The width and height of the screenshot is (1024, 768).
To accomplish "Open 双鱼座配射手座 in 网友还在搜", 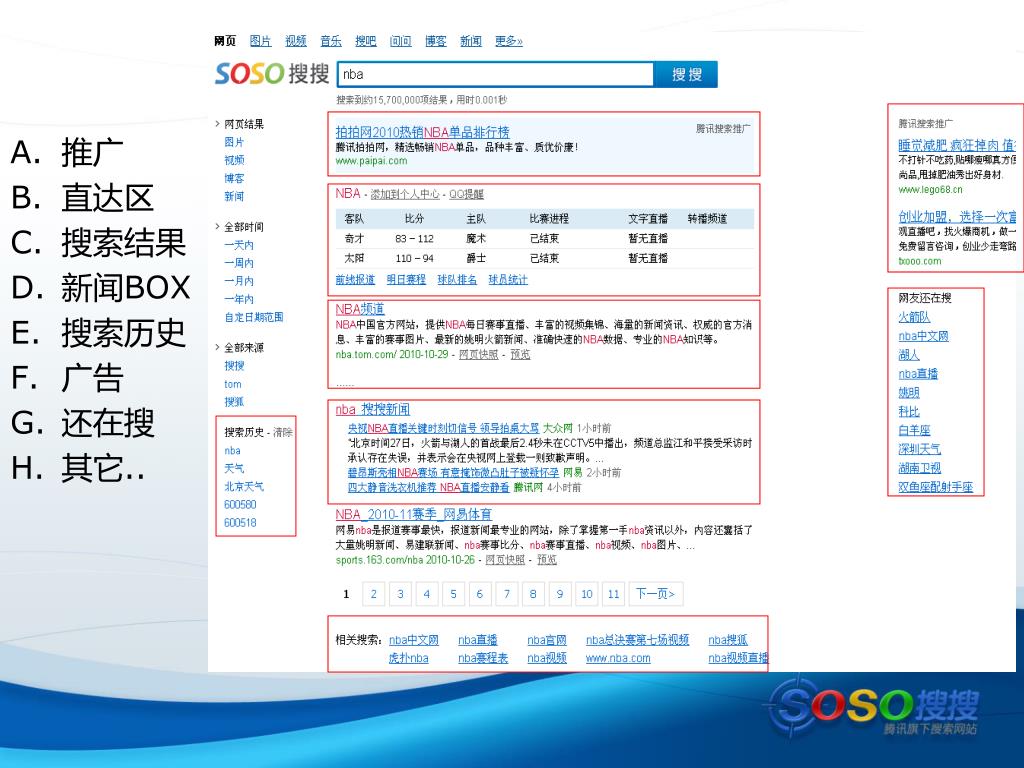I will (936, 487).
